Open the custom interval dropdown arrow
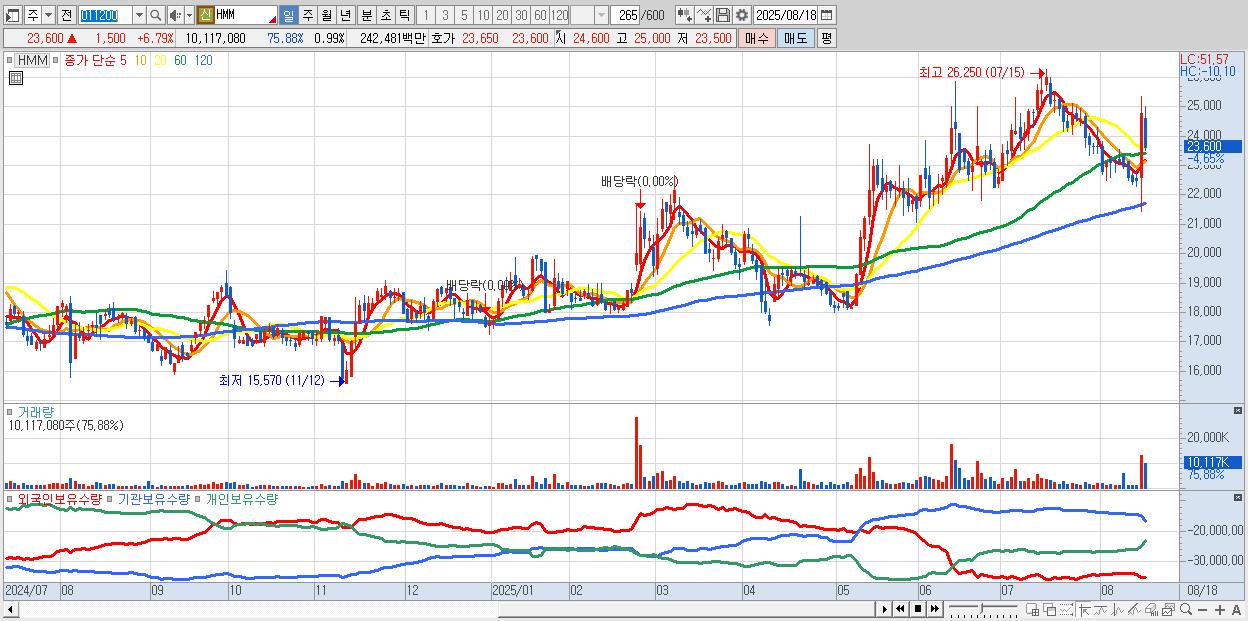The height and width of the screenshot is (621, 1248). (x=601, y=15)
